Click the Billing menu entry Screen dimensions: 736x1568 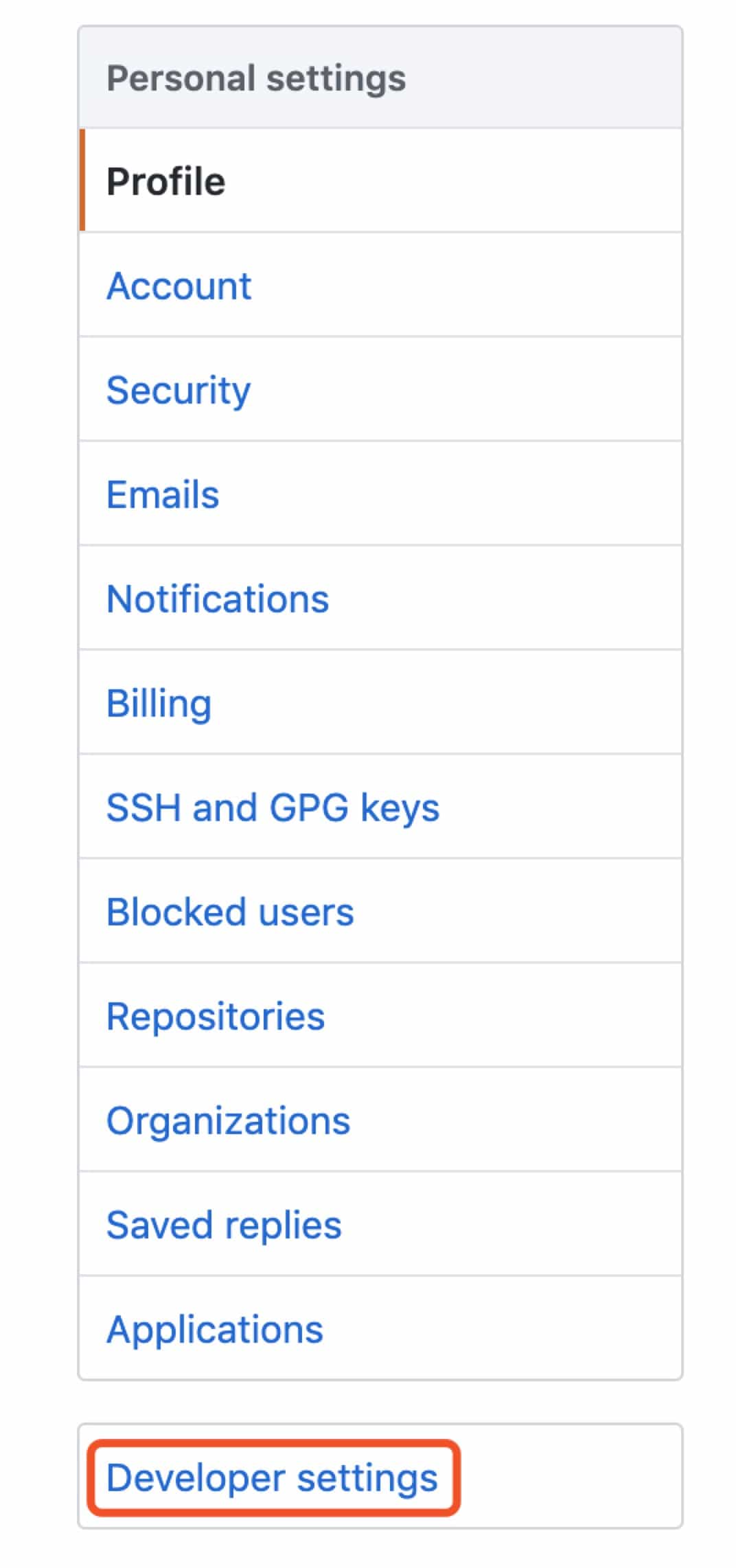380,702
